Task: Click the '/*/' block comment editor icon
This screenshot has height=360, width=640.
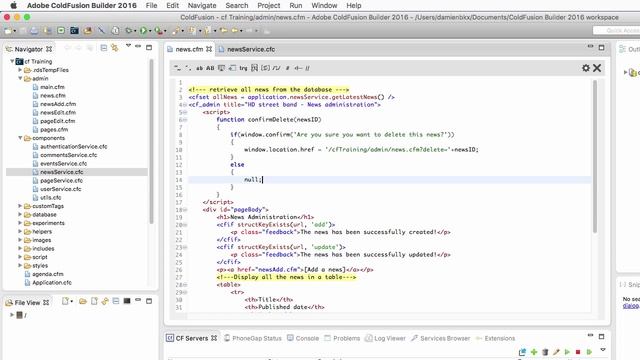Action: [276, 68]
